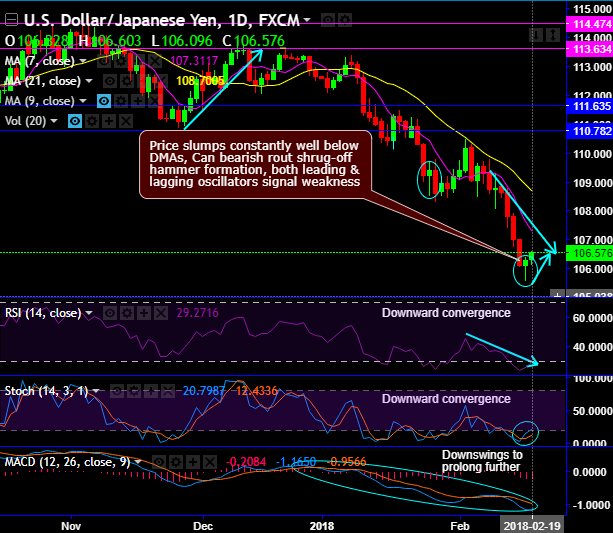Remove the RSI indicator with the X
Screen dimensions: 613x533
[x=161, y=313]
